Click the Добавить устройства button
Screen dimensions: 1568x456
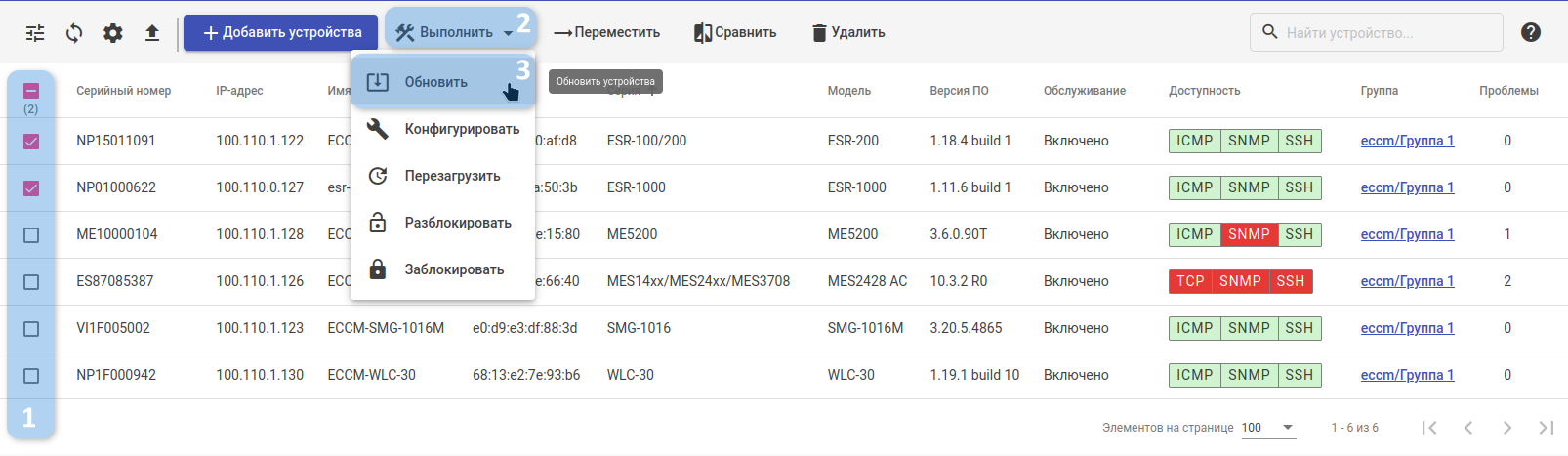coord(281,33)
